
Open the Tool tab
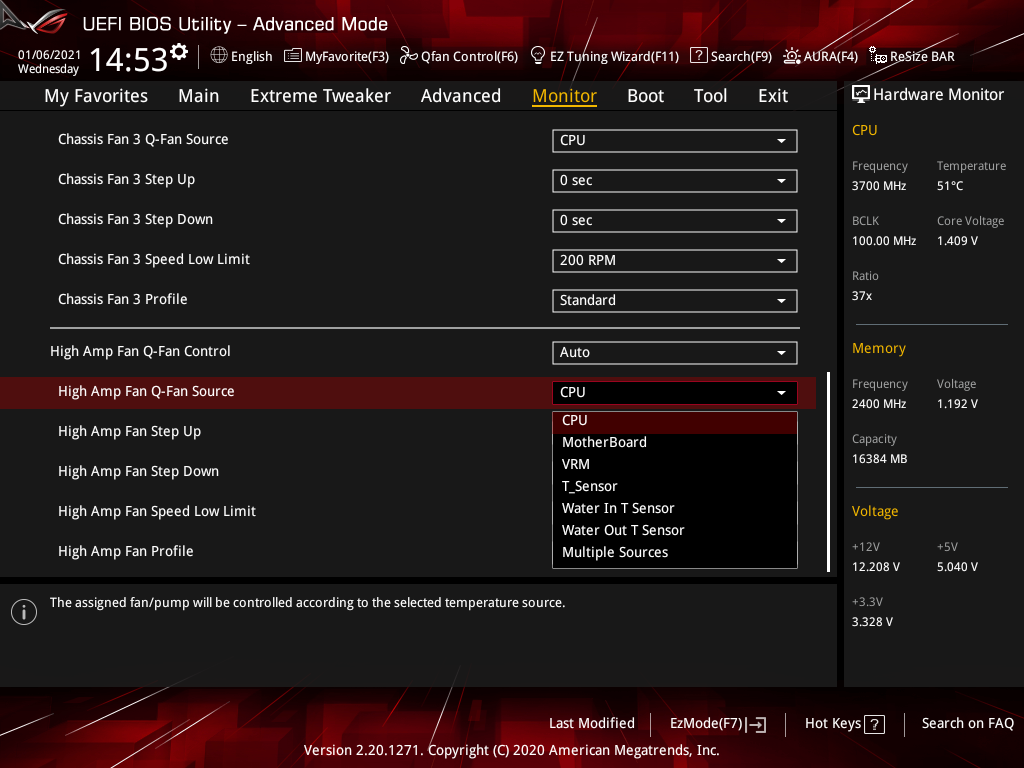pos(710,96)
